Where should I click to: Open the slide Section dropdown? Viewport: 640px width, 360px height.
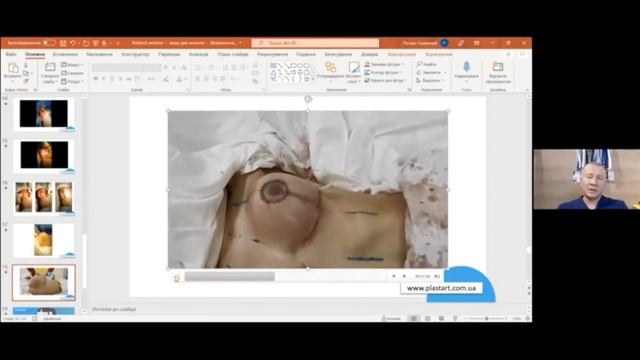72,81
